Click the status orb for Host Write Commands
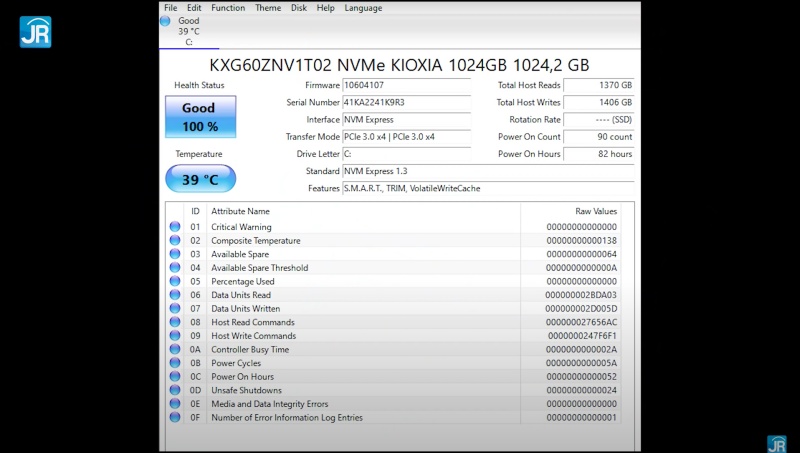This screenshot has width=800, height=453. 175,335
